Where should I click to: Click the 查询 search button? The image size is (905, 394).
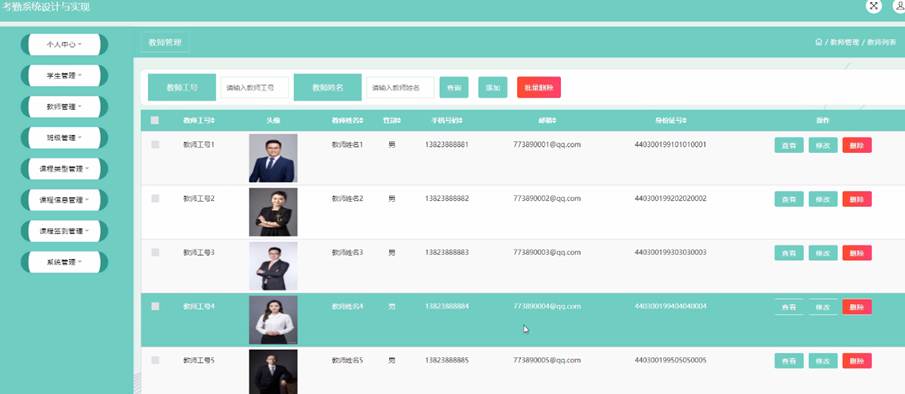pyautogui.click(x=454, y=88)
